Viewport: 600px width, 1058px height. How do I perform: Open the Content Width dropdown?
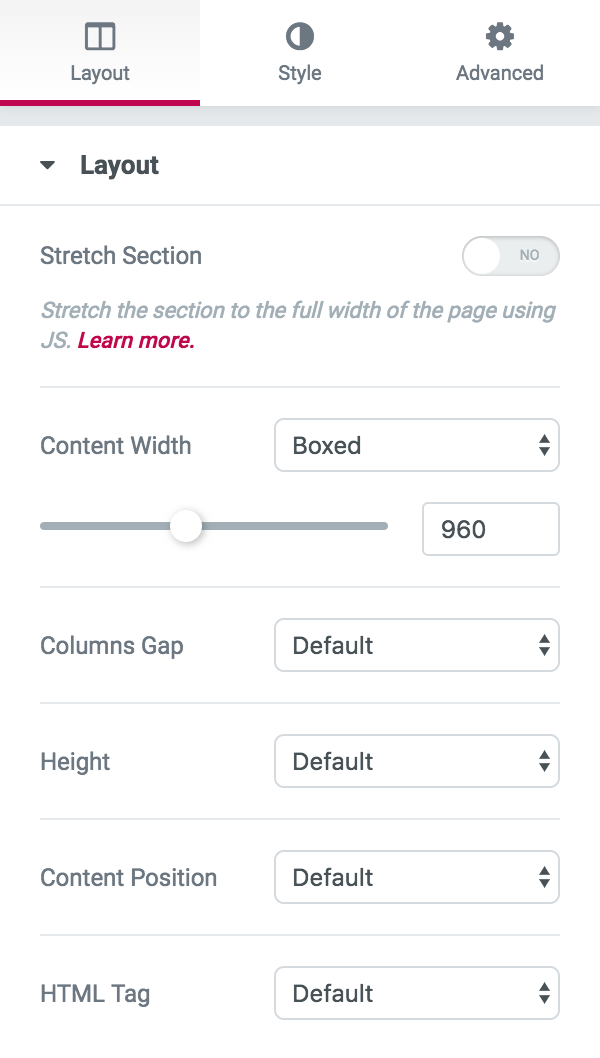pyautogui.click(x=416, y=446)
